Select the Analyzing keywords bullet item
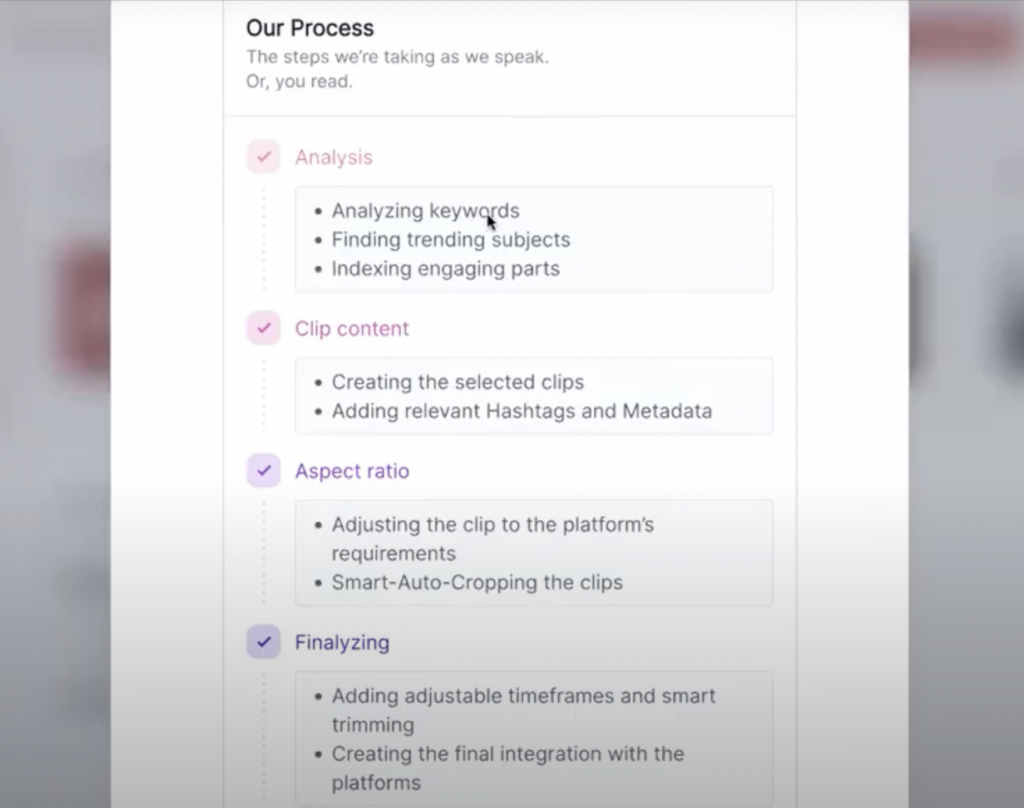 [x=425, y=210]
